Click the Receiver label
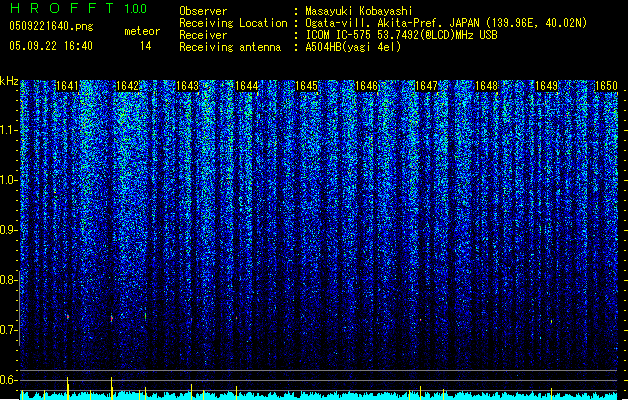 pos(203,35)
